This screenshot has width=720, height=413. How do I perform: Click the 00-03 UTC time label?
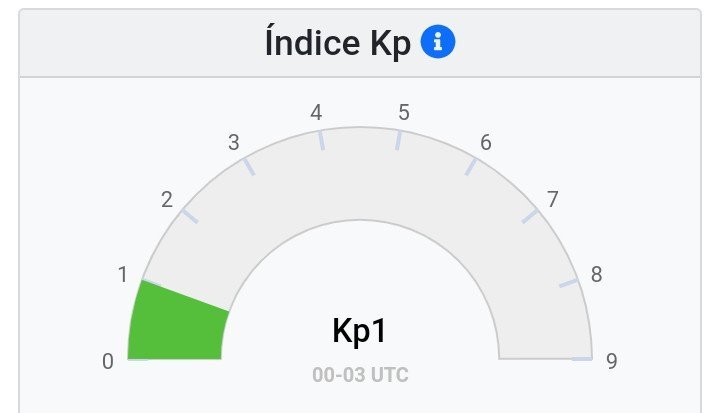click(360, 376)
